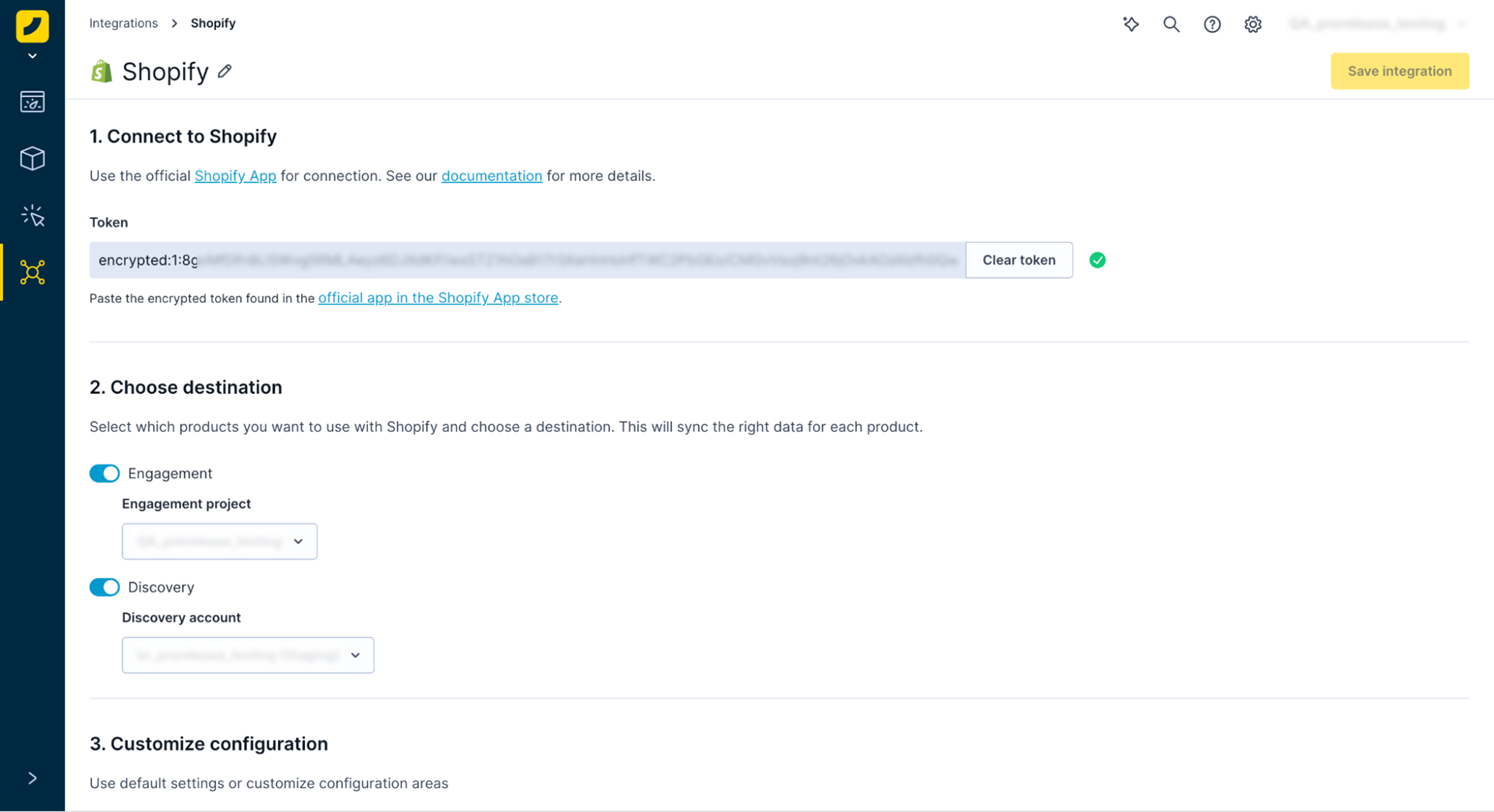This screenshot has width=1494, height=812.
Task: Open the sparkle assistant icon in the header
Action: pyautogui.click(x=1130, y=24)
